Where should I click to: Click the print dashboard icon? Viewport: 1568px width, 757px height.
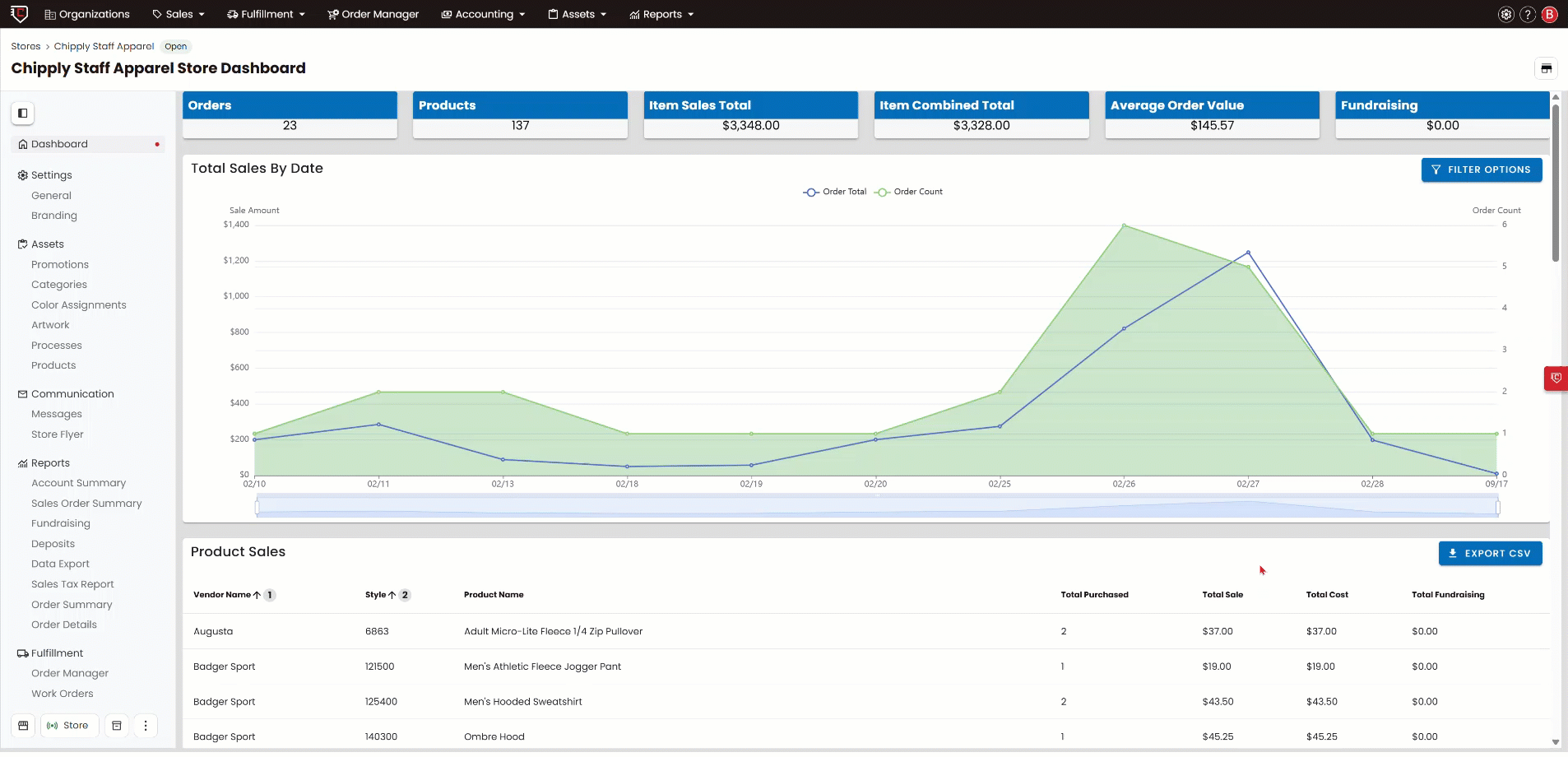1546,68
